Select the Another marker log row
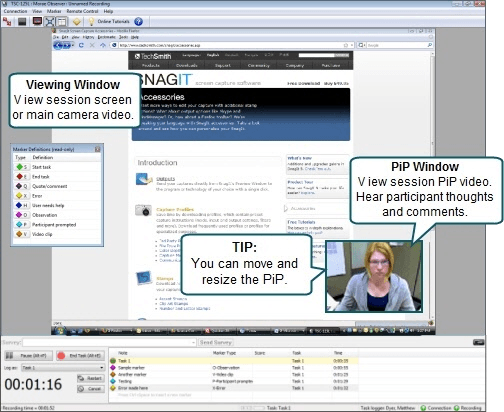The image size is (504, 412). [x=234, y=374]
